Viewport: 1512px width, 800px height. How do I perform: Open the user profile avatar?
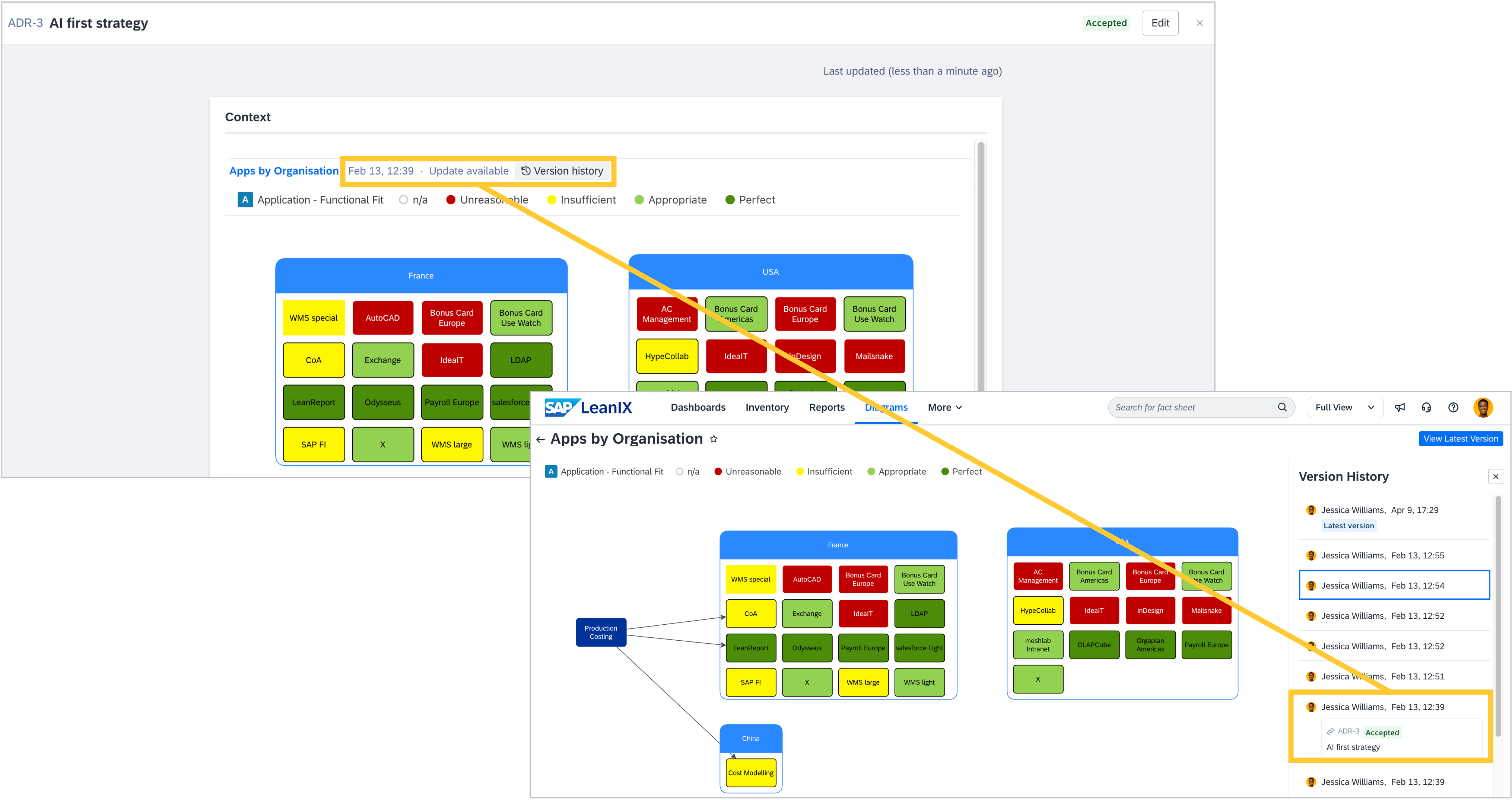tap(1483, 408)
